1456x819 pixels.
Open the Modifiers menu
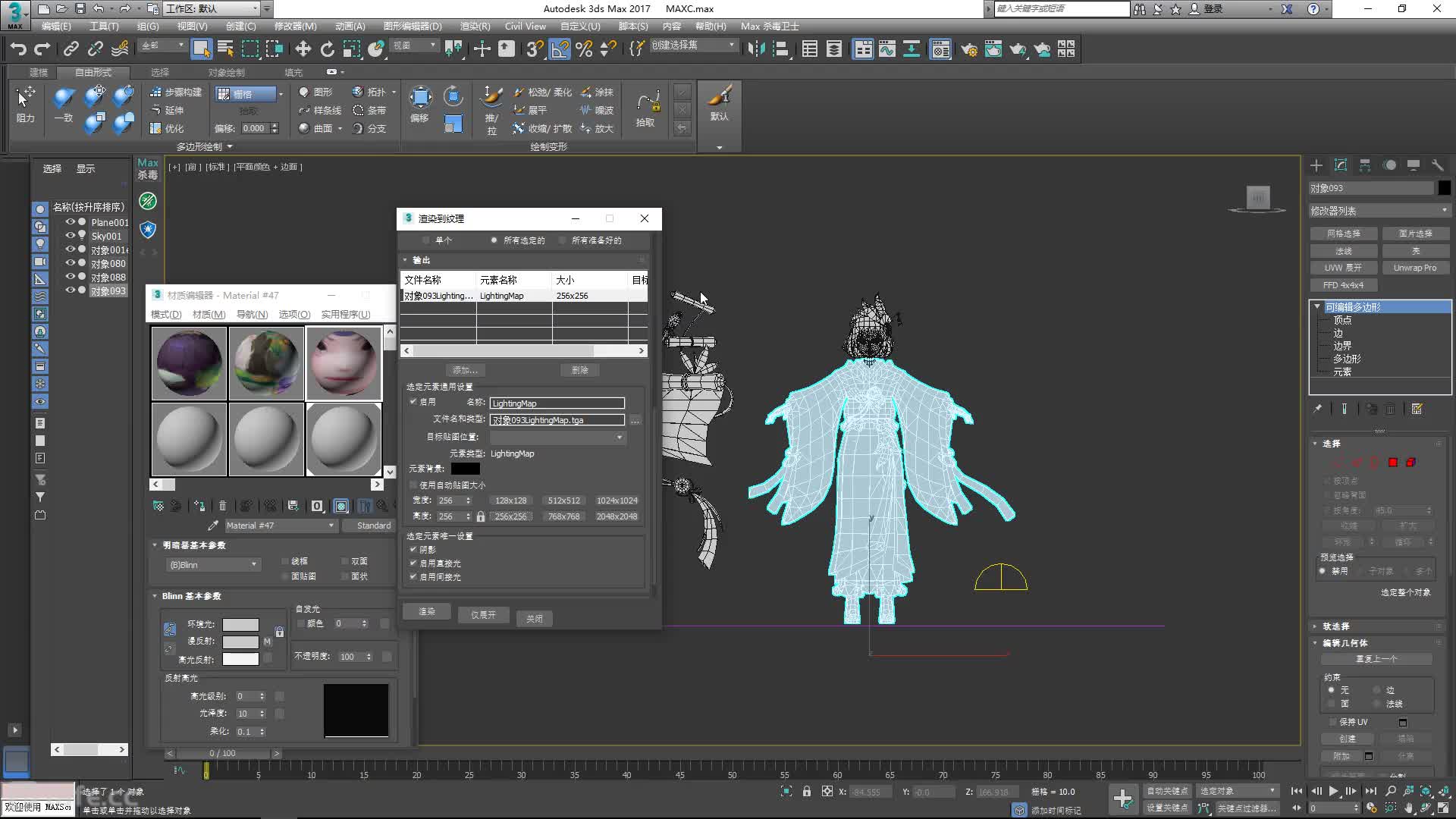point(295,26)
